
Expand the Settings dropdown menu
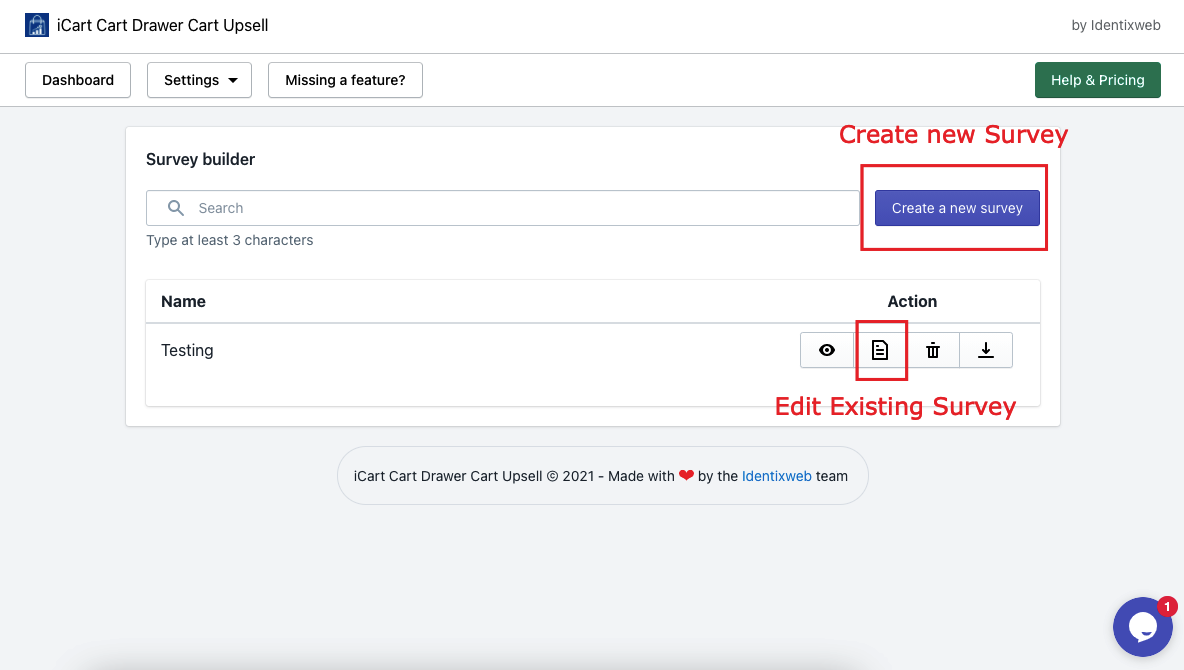click(x=199, y=80)
